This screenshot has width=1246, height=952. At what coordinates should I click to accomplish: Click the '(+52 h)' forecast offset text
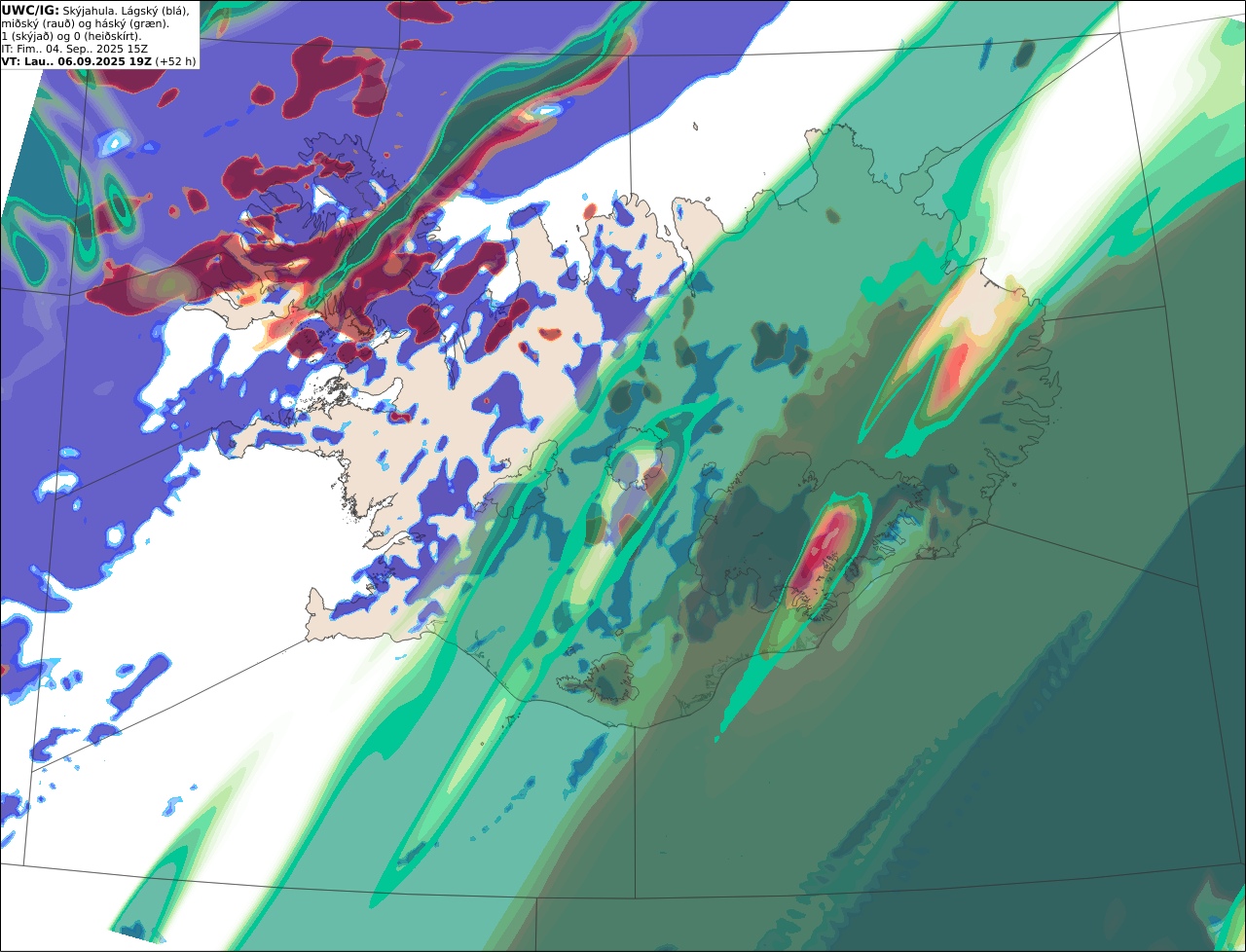(x=175, y=61)
